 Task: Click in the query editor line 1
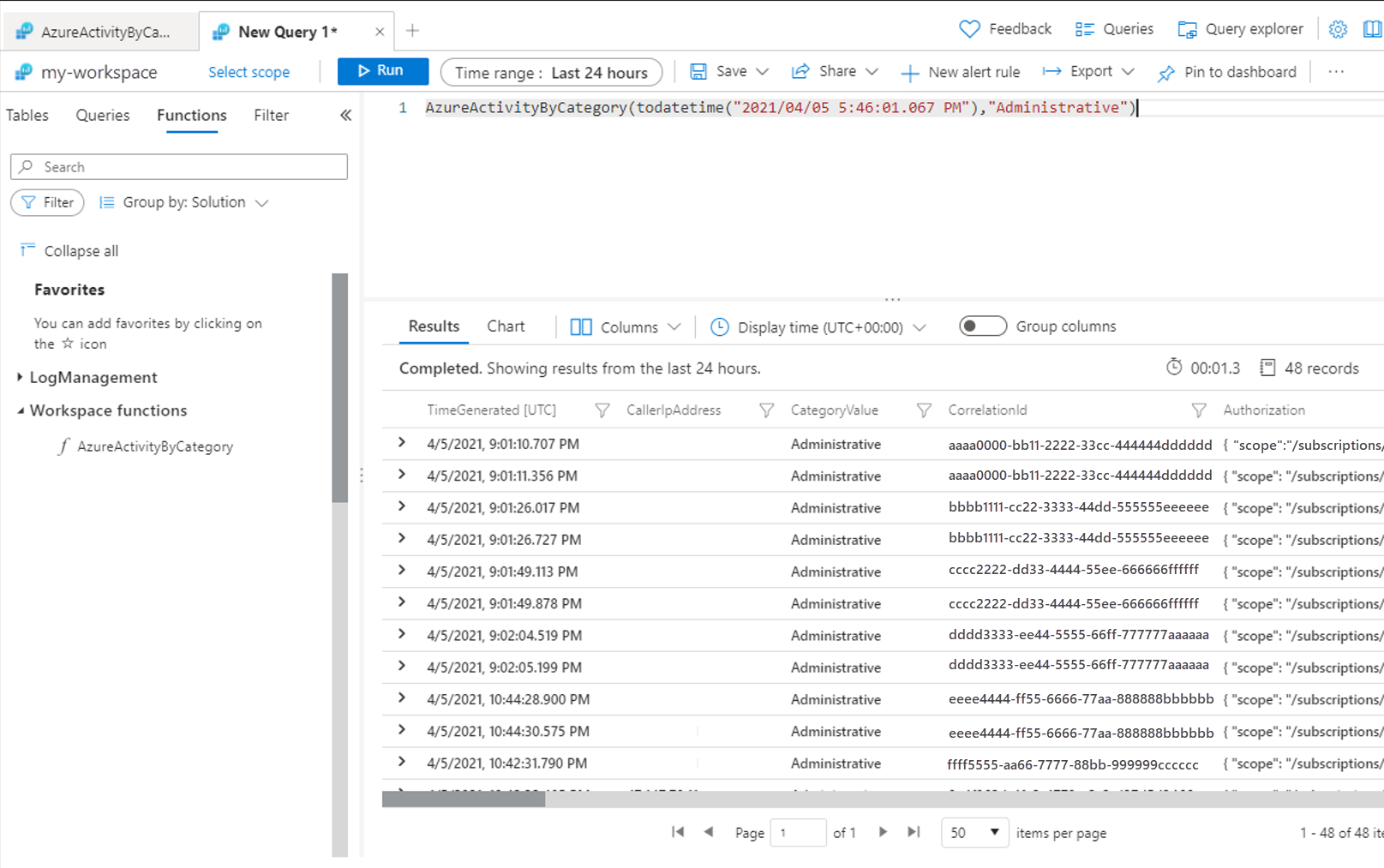point(780,108)
